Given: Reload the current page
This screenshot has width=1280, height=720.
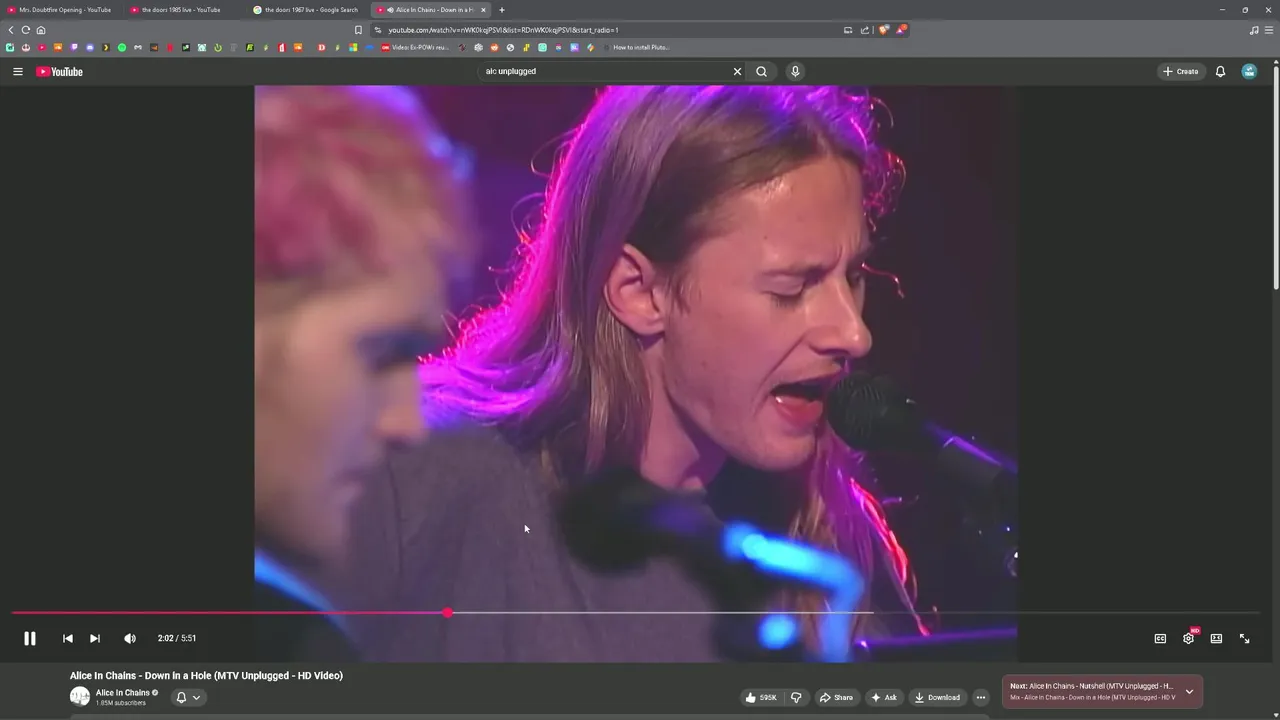Looking at the screenshot, I should point(26,30).
